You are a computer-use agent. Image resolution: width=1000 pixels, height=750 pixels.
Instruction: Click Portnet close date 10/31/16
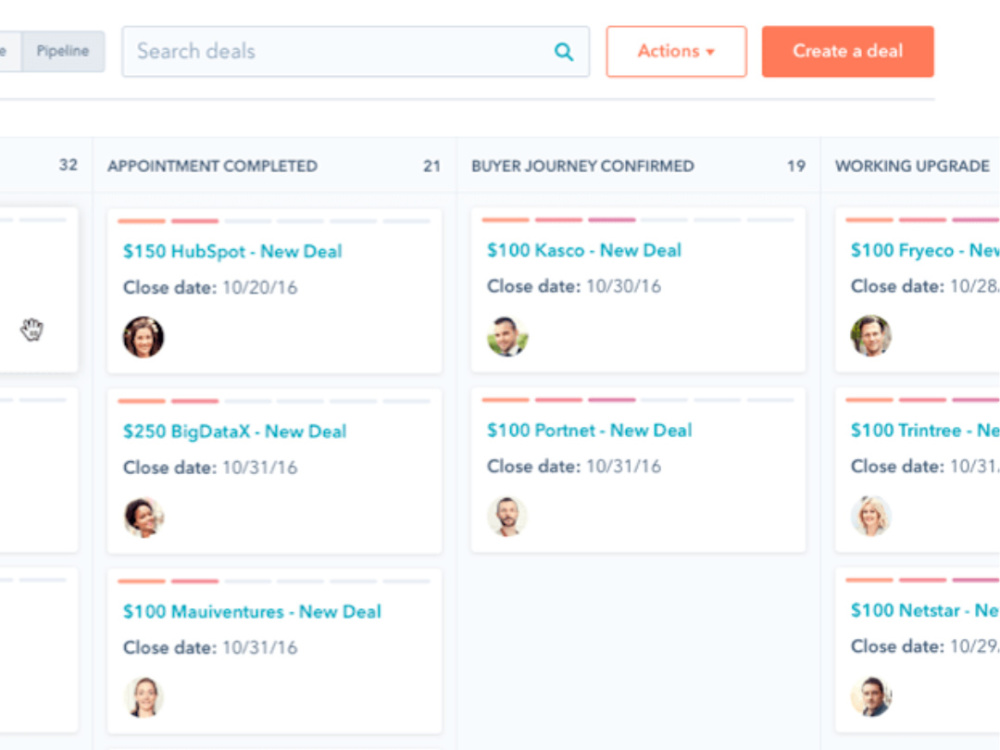(x=624, y=466)
